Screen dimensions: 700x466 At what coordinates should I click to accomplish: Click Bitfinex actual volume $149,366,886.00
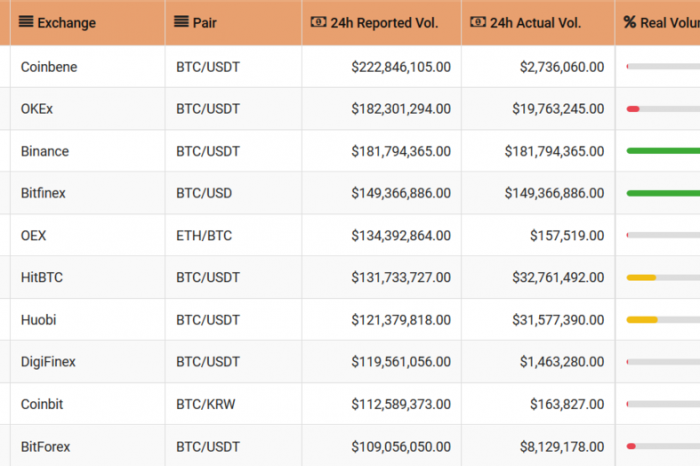pos(554,193)
